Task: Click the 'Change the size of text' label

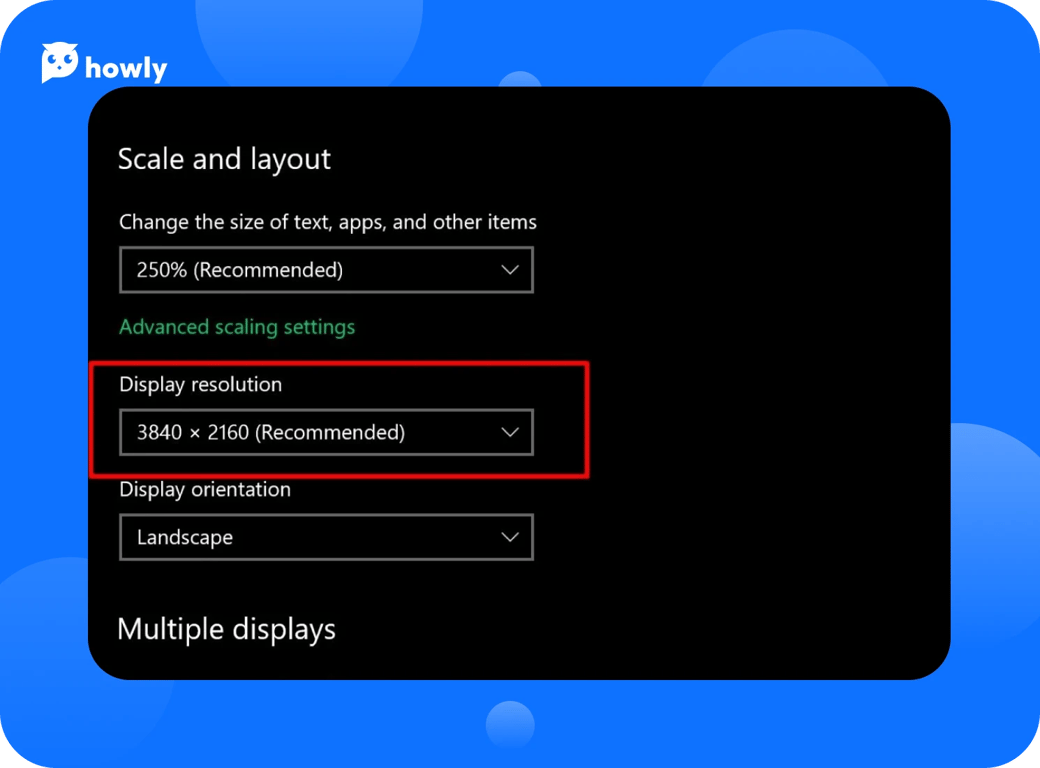Action: [x=328, y=222]
